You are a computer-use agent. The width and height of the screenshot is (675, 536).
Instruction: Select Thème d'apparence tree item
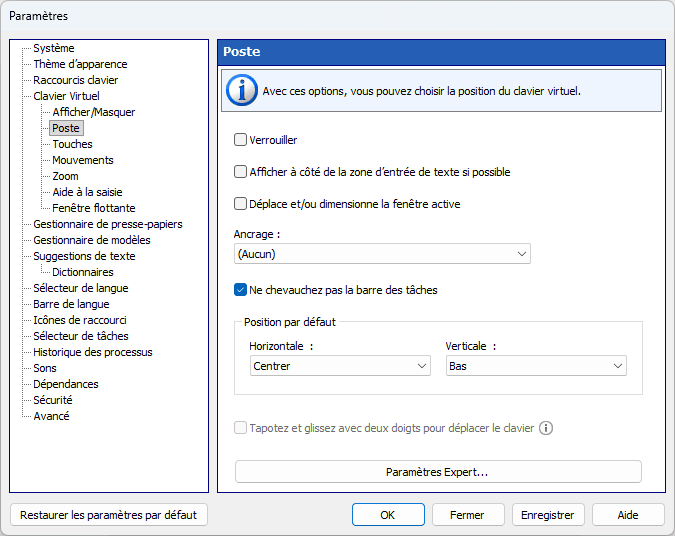tap(81, 64)
